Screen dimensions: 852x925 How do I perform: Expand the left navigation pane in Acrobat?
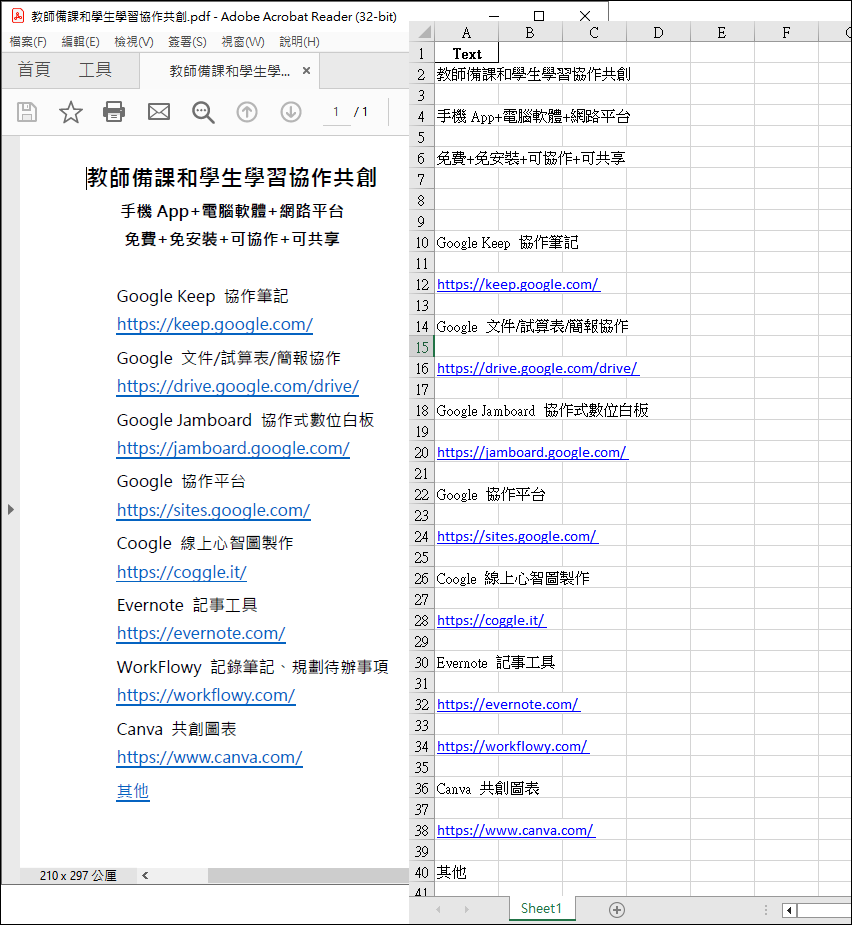[x=11, y=509]
